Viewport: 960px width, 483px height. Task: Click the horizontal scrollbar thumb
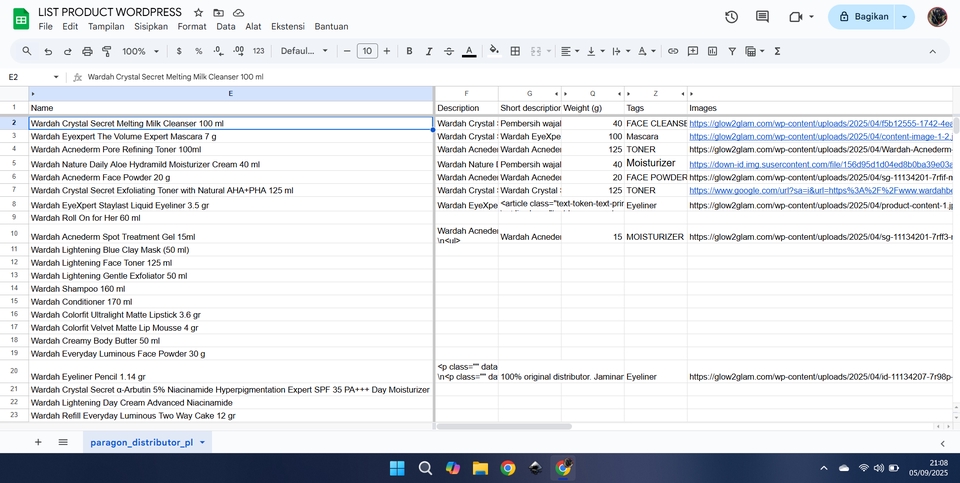click(504, 426)
